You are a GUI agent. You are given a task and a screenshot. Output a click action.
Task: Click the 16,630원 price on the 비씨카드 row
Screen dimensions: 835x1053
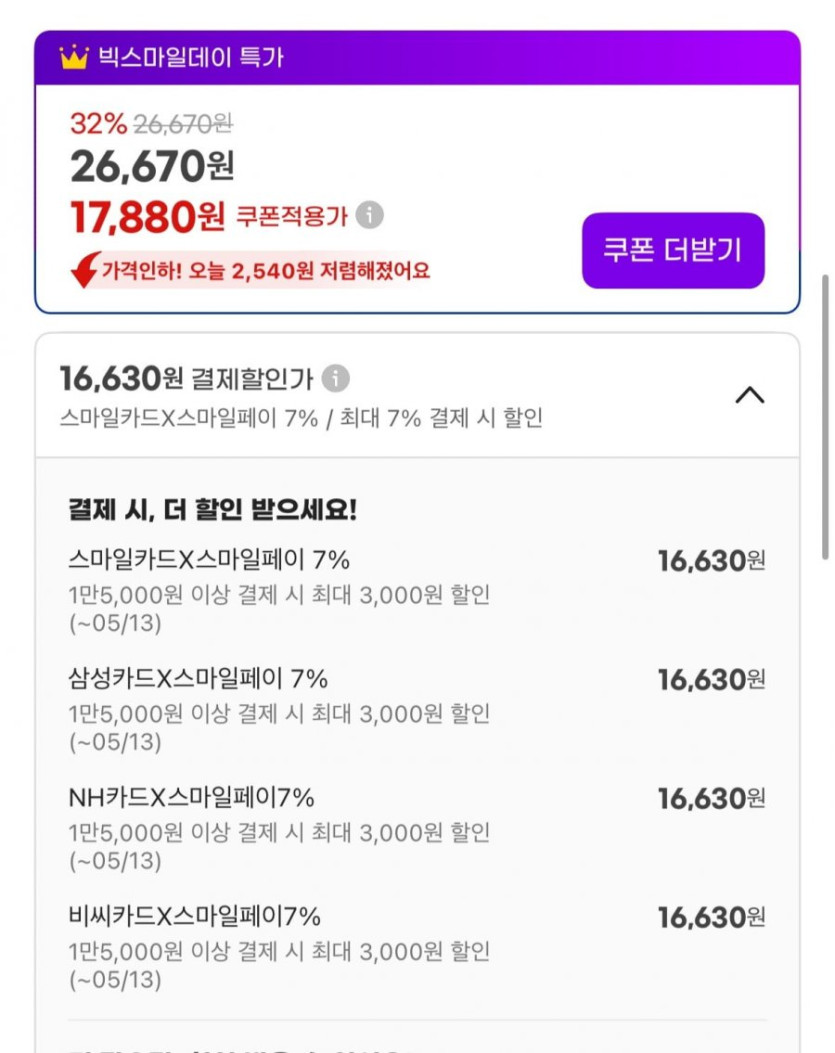[710, 917]
